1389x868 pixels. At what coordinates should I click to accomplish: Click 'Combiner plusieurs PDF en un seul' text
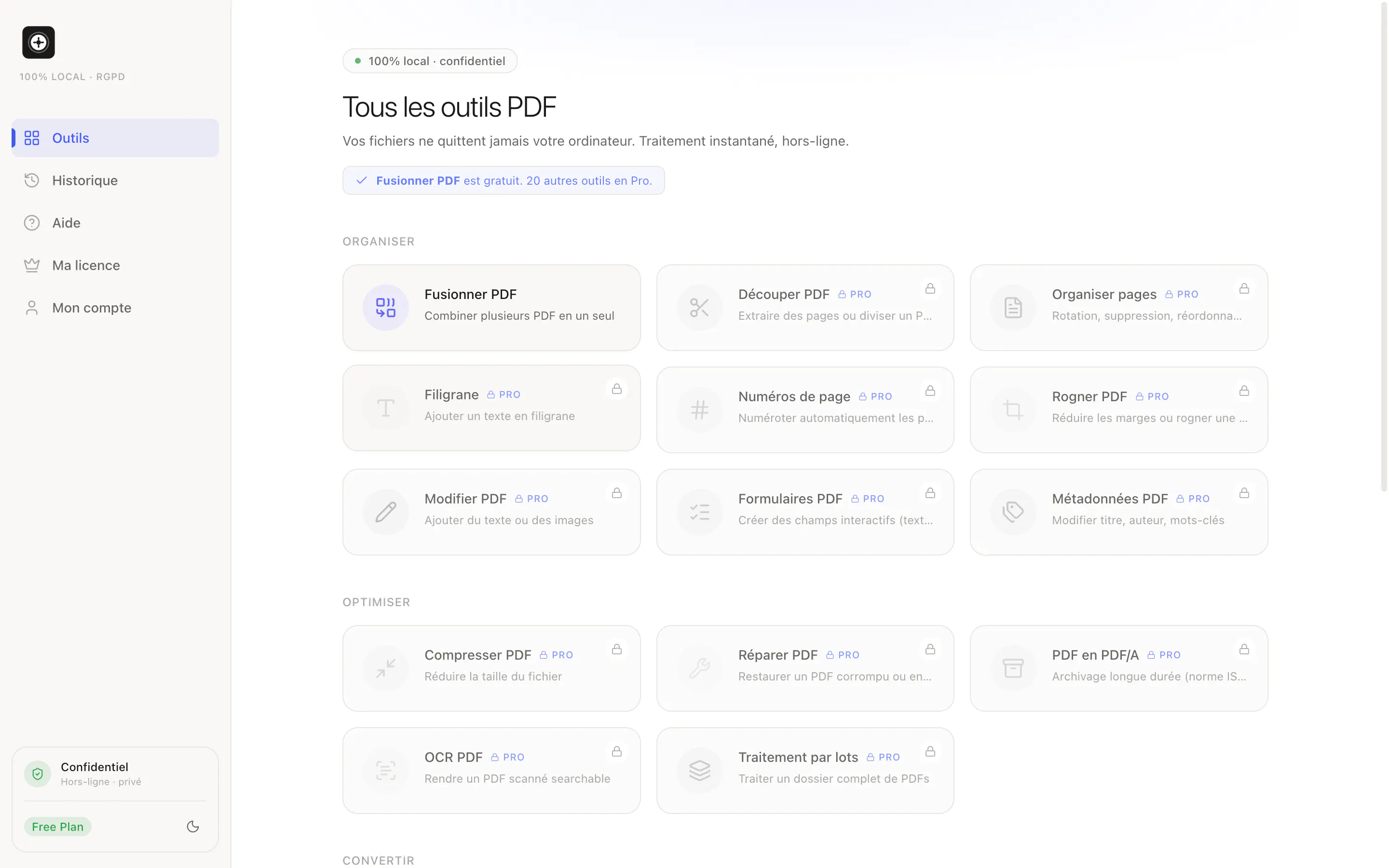[519, 316]
